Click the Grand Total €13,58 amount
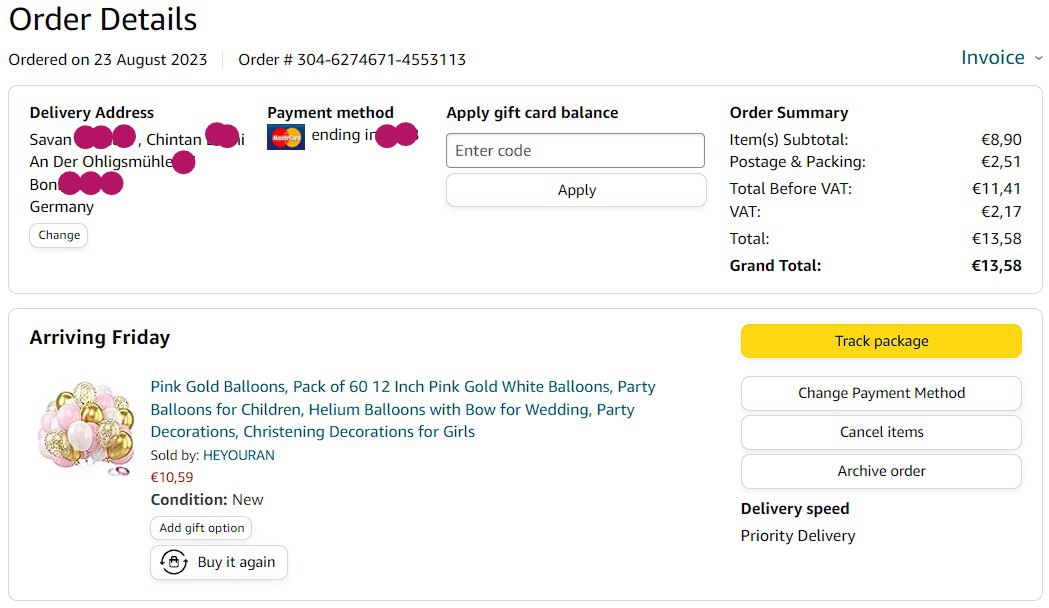The width and height of the screenshot is (1049, 608). (x=996, y=266)
